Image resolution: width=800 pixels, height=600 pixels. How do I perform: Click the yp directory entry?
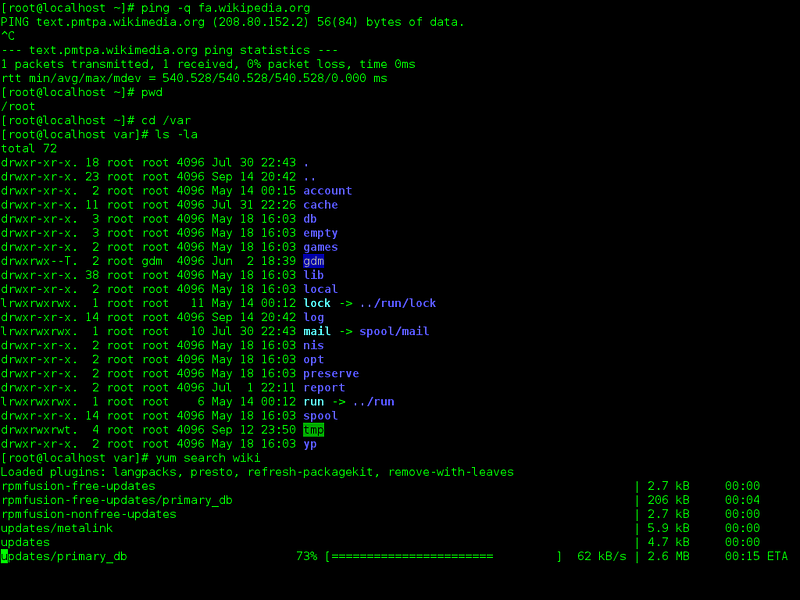point(310,444)
